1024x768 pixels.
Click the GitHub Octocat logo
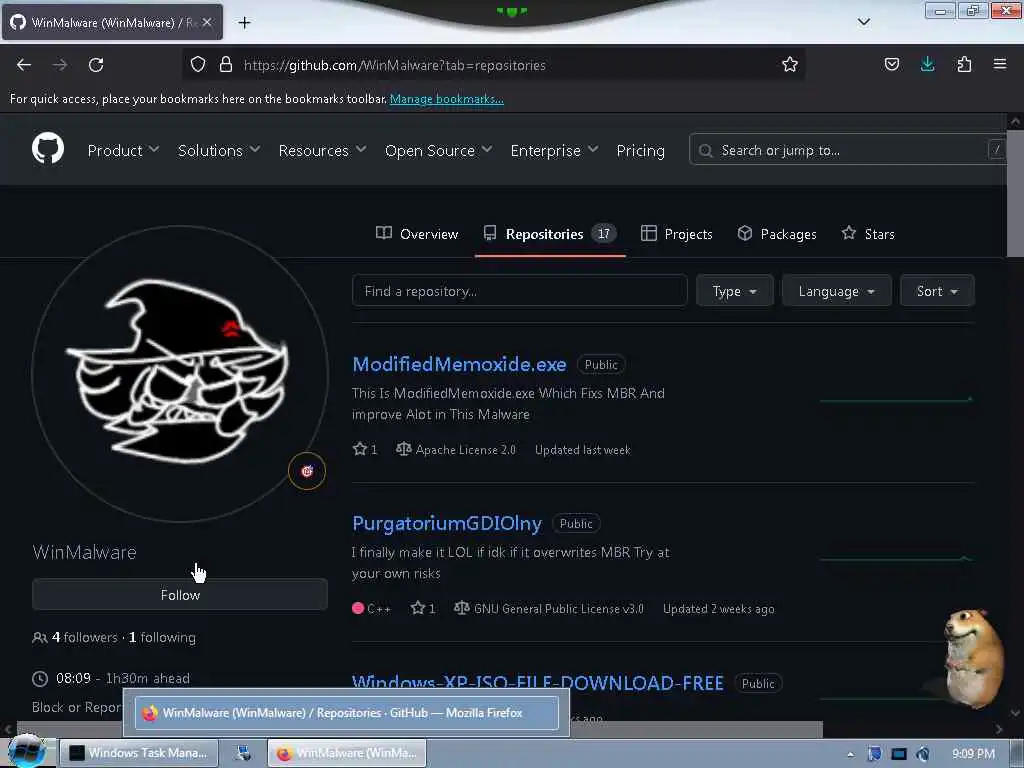pyautogui.click(x=48, y=148)
